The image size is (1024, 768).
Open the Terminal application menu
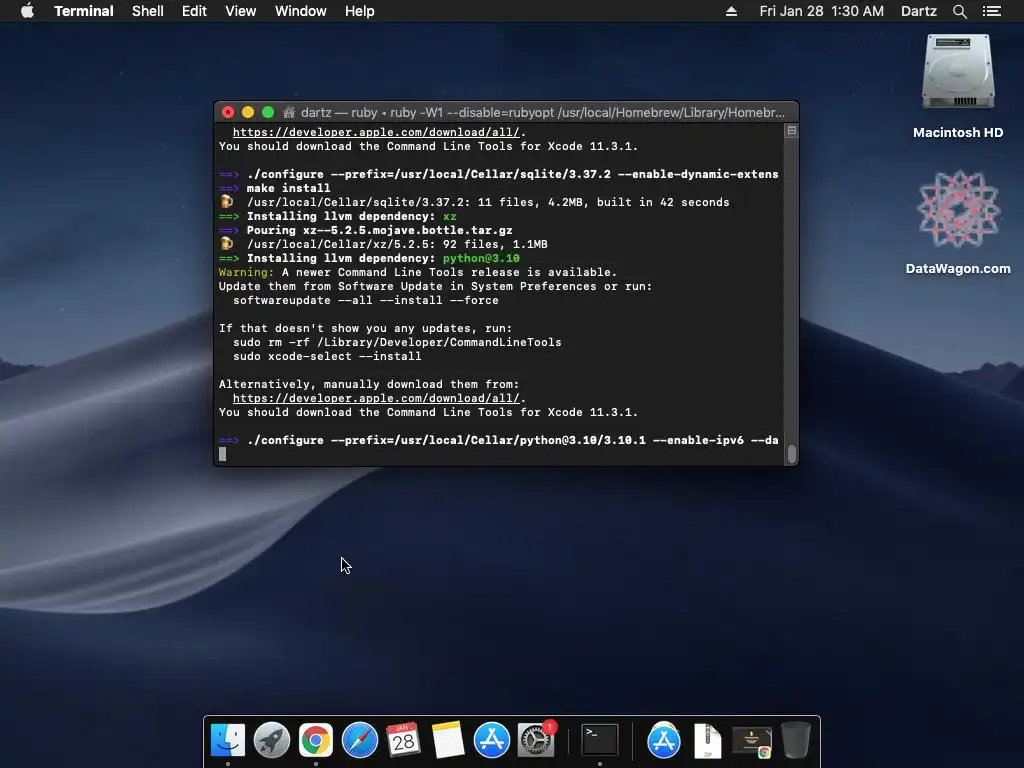point(84,11)
